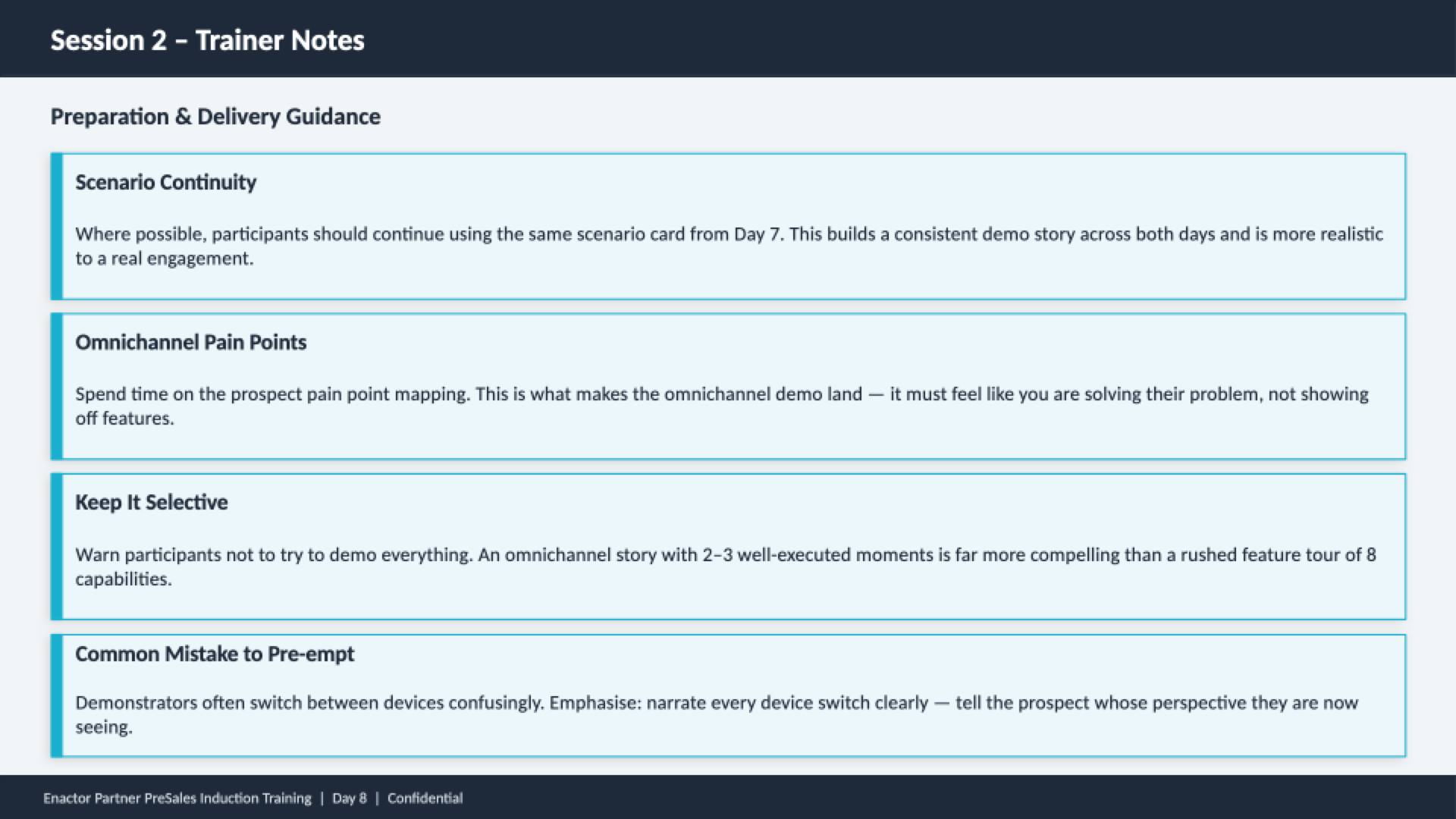Click the blue accent bar beside Common Mistake
The image size is (1456, 819).
tap(56, 695)
